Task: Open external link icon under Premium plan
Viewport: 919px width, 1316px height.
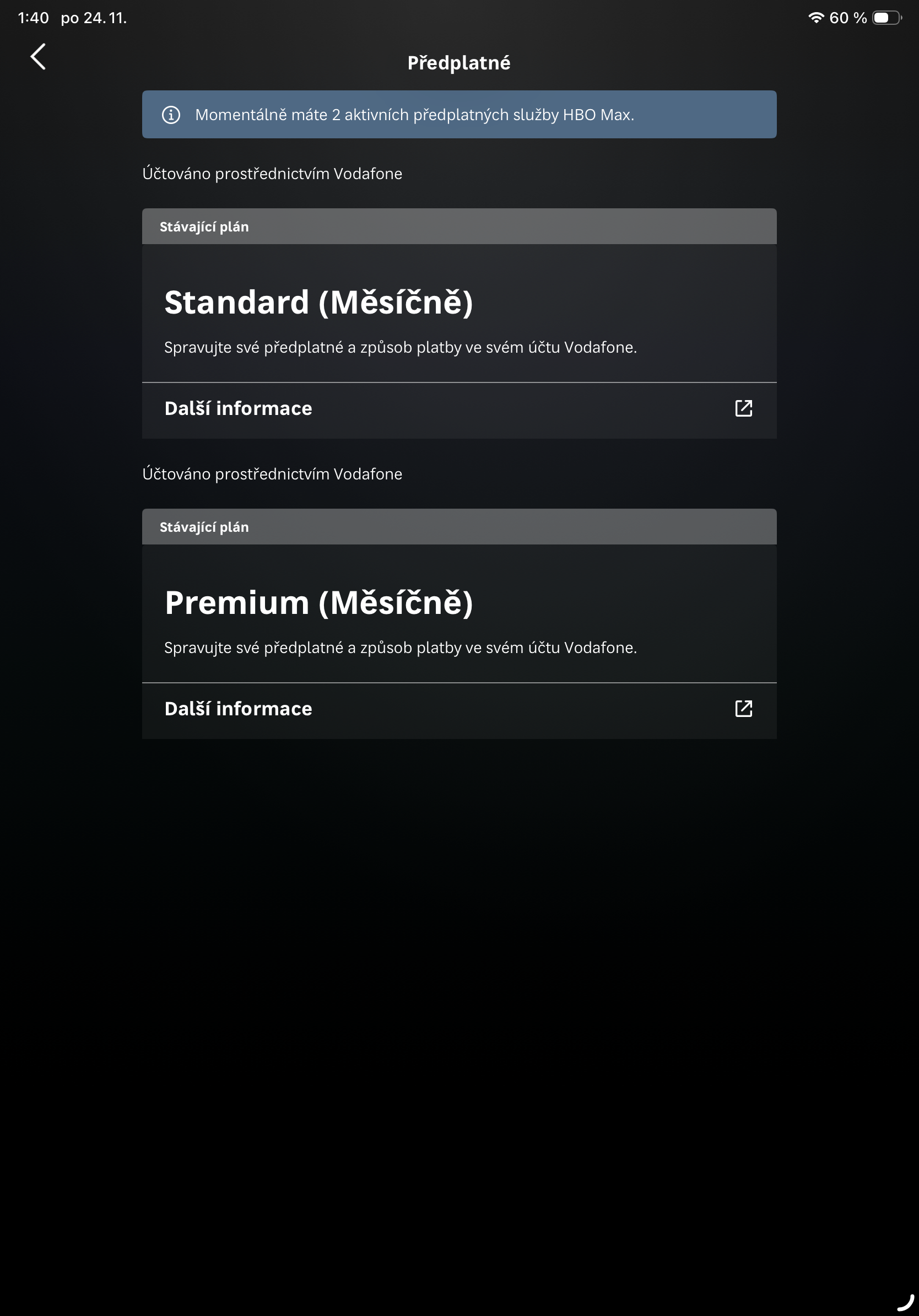Action: click(x=743, y=709)
